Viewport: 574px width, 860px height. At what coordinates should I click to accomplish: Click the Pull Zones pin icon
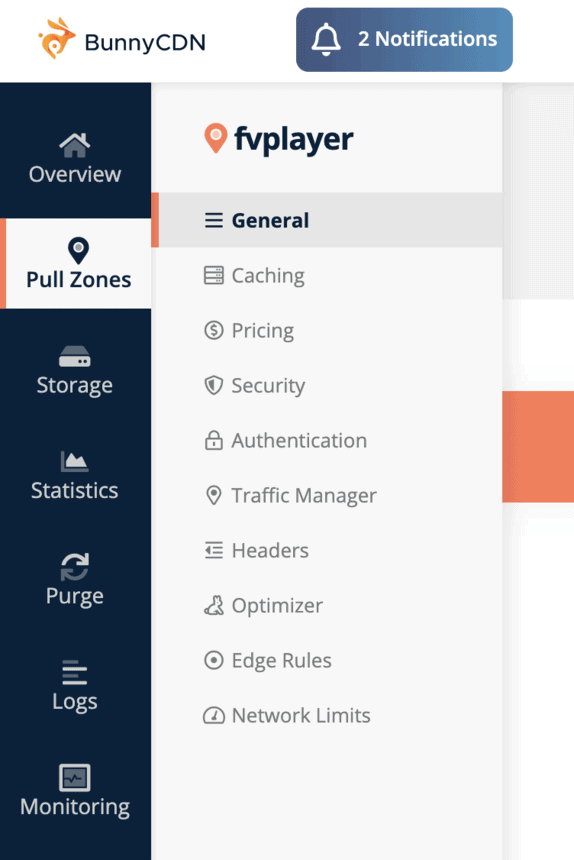[78, 251]
